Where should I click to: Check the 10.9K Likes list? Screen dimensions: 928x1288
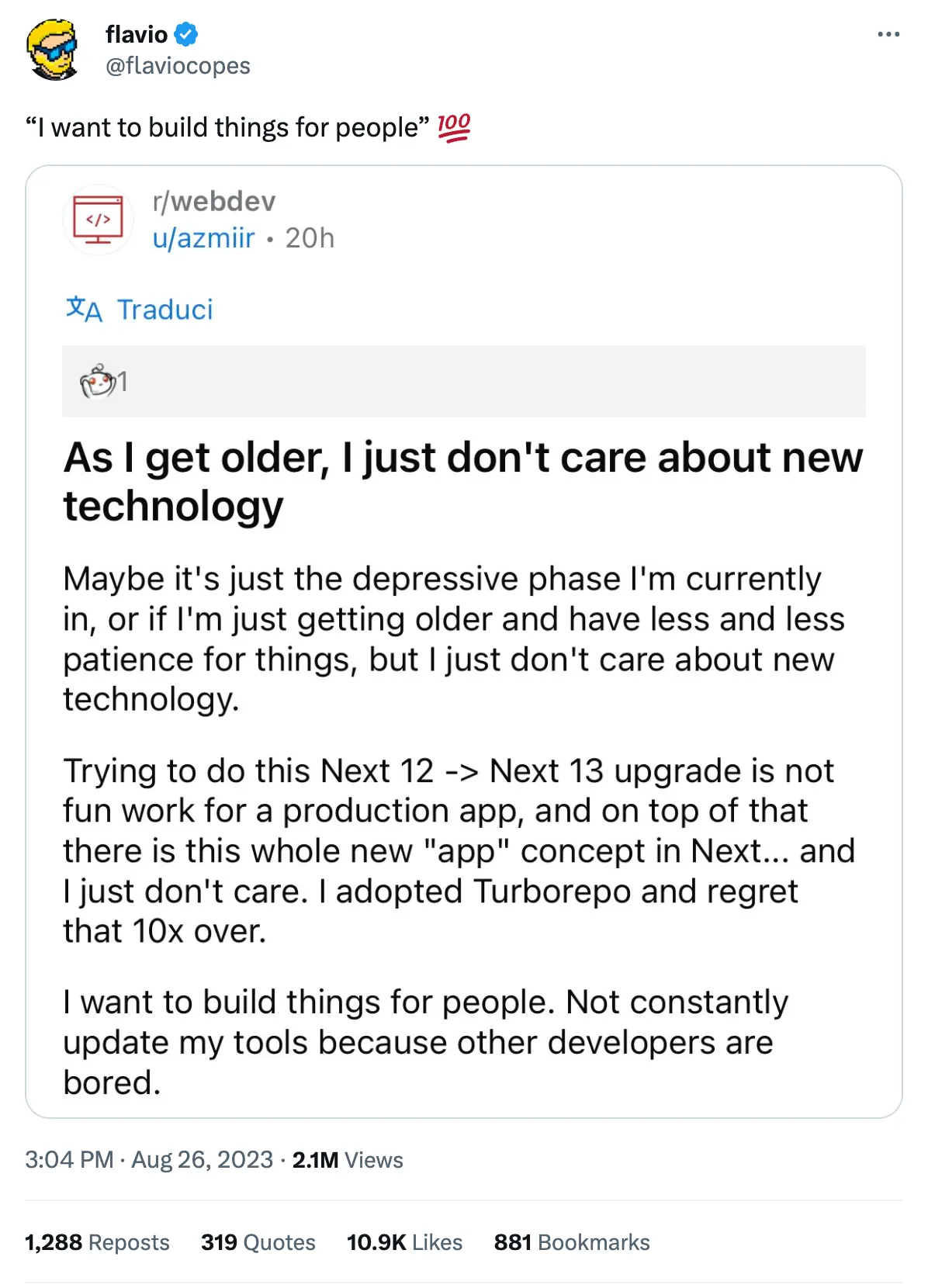pos(404,1241)
